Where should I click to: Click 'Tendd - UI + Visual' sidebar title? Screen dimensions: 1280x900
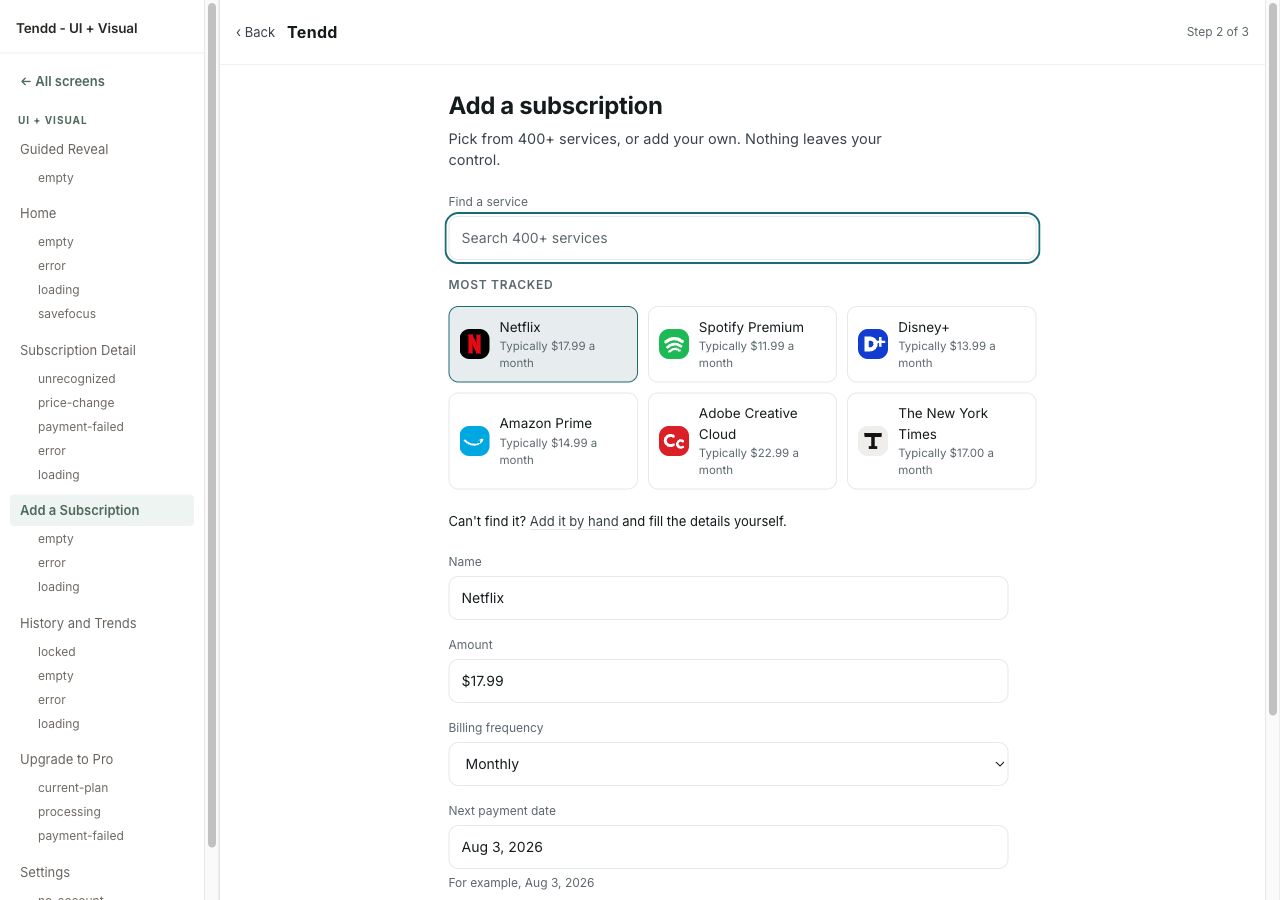(77, 28)
